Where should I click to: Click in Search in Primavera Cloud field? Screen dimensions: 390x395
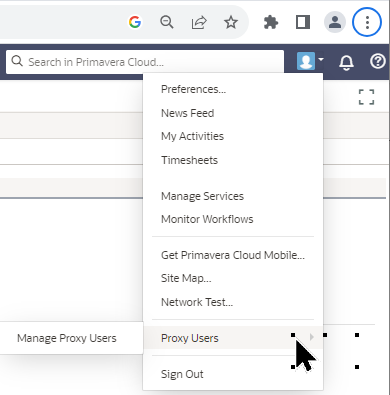[x=145, y=62]
